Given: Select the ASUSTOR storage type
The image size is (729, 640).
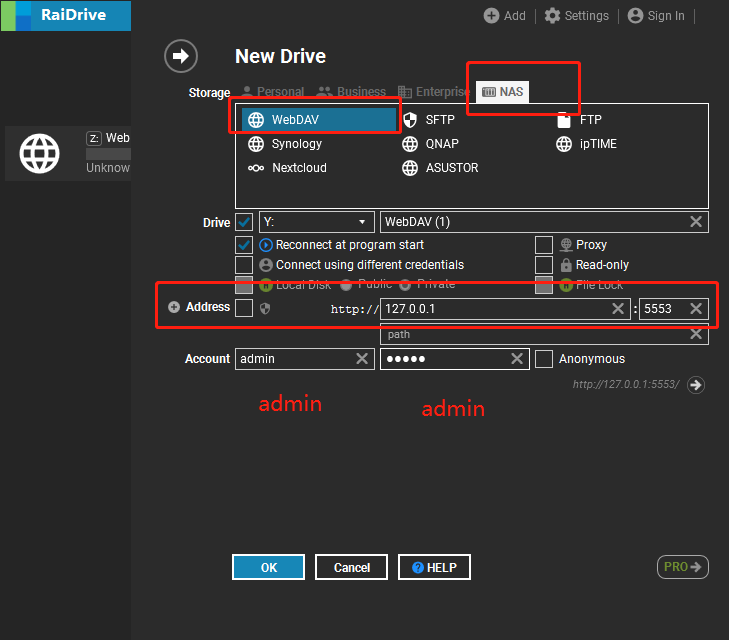Looking at the screenshot, I should pos(440,168).
